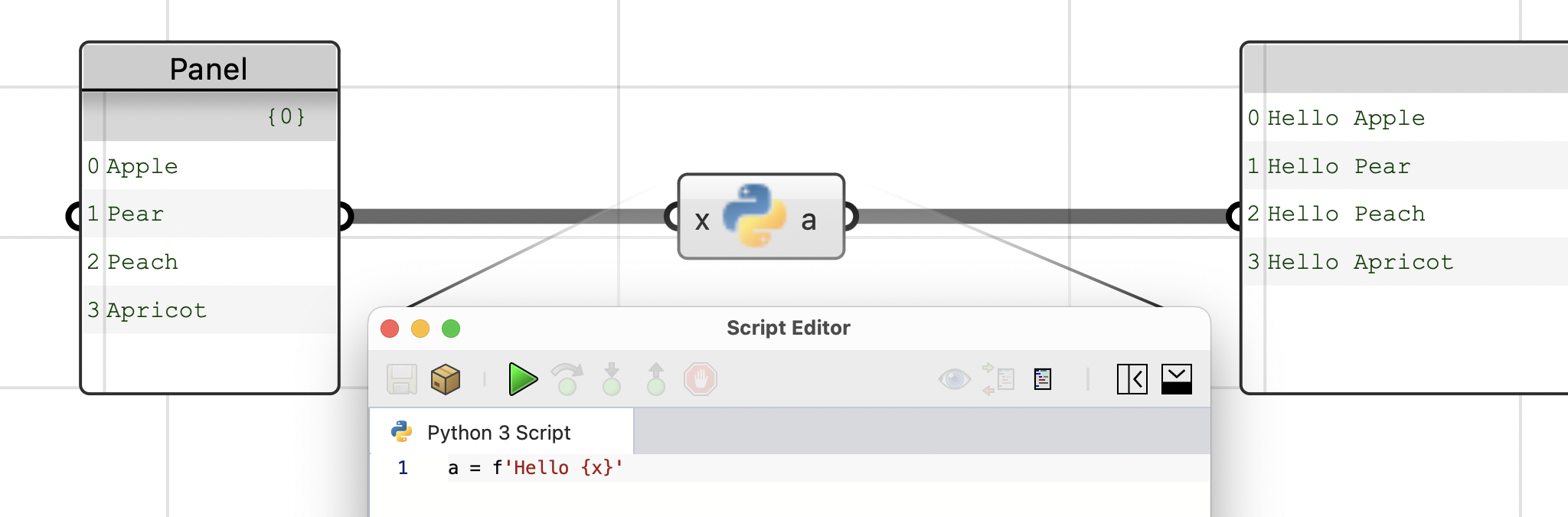
Task: Toggle the bottom console panel button
Action: (x=1177, y=379)
